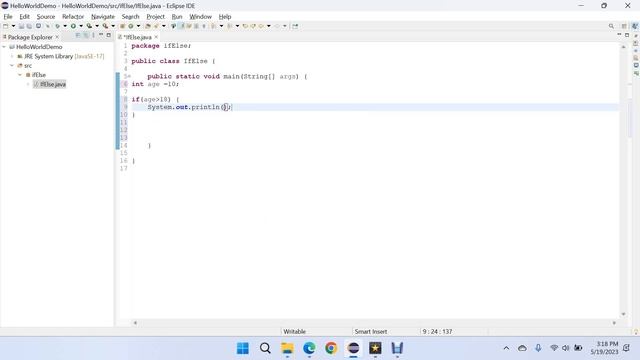Create a New Java Package icon
The image size is (640, 360).
click(x=122, y=26)
